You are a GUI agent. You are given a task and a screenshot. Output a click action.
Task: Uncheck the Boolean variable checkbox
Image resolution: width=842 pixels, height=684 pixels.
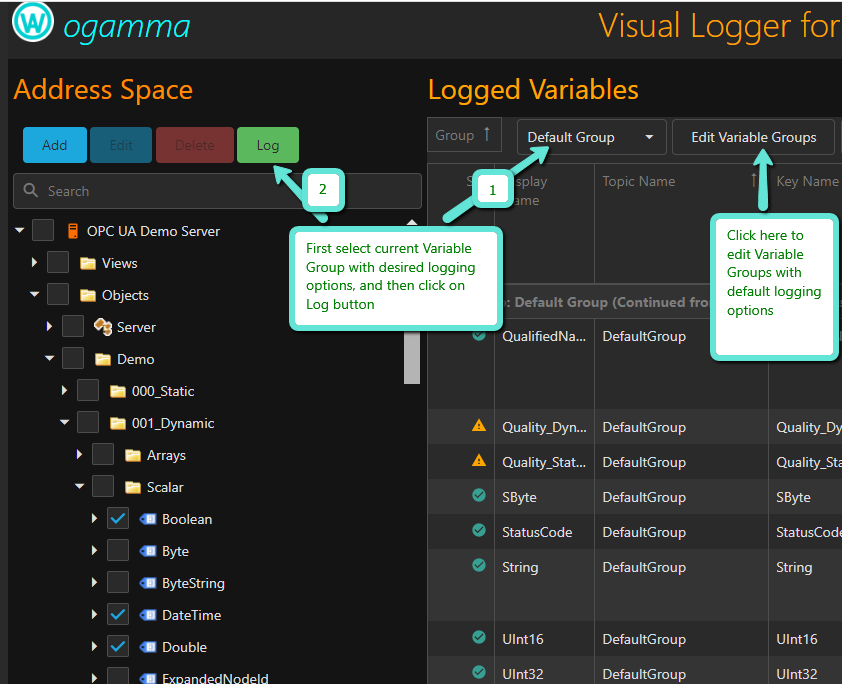point(118,519)
